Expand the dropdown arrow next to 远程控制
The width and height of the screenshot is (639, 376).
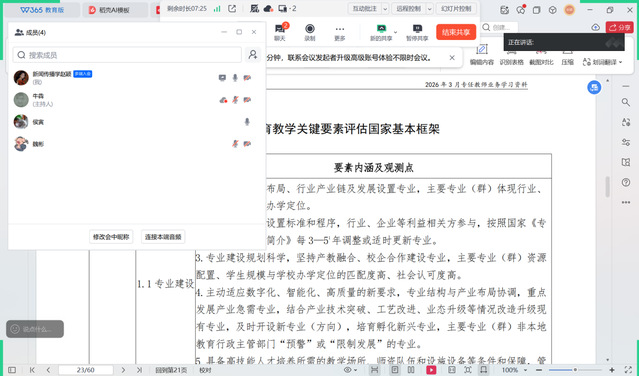point(430,9)
